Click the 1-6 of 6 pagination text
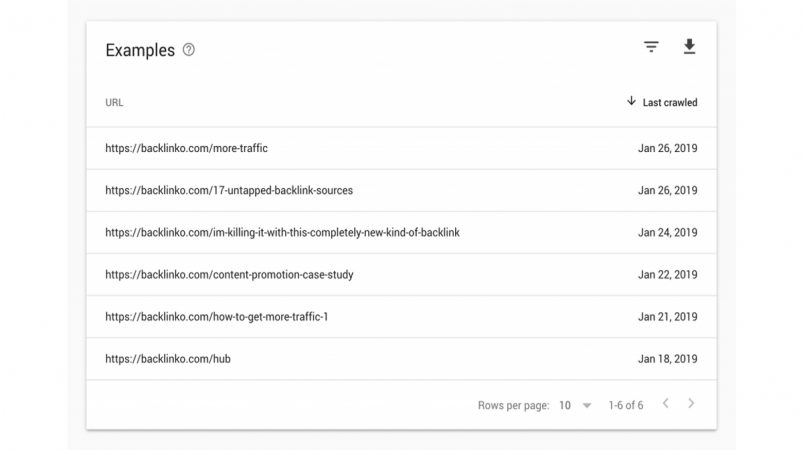The width and height of the screenshot is (803, 450). click(626, 405)
